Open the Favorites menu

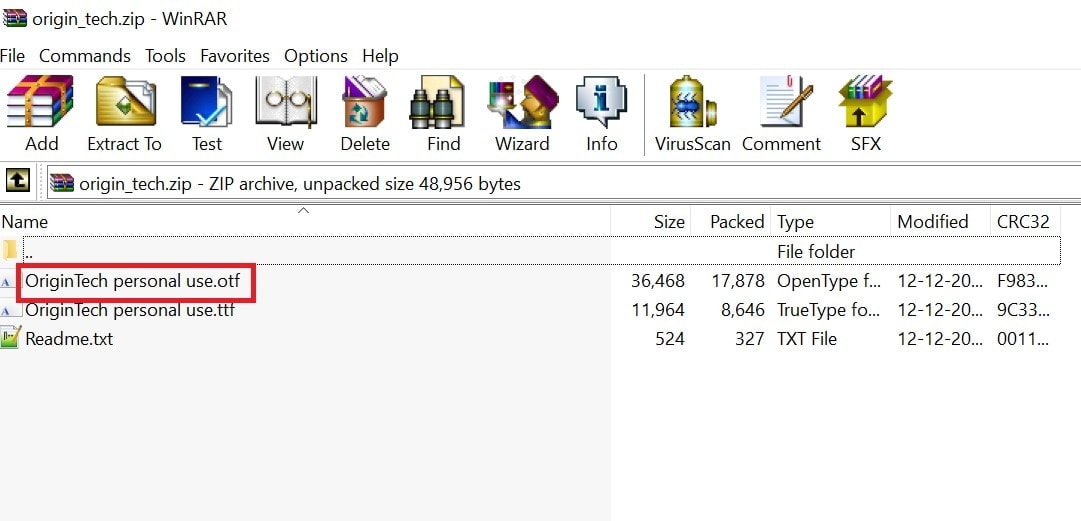point(235,56)
